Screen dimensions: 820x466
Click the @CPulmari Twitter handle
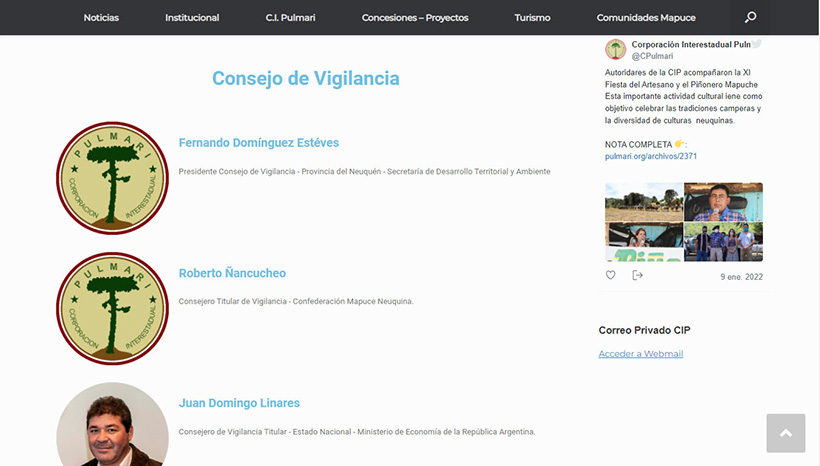click(650, 57)
